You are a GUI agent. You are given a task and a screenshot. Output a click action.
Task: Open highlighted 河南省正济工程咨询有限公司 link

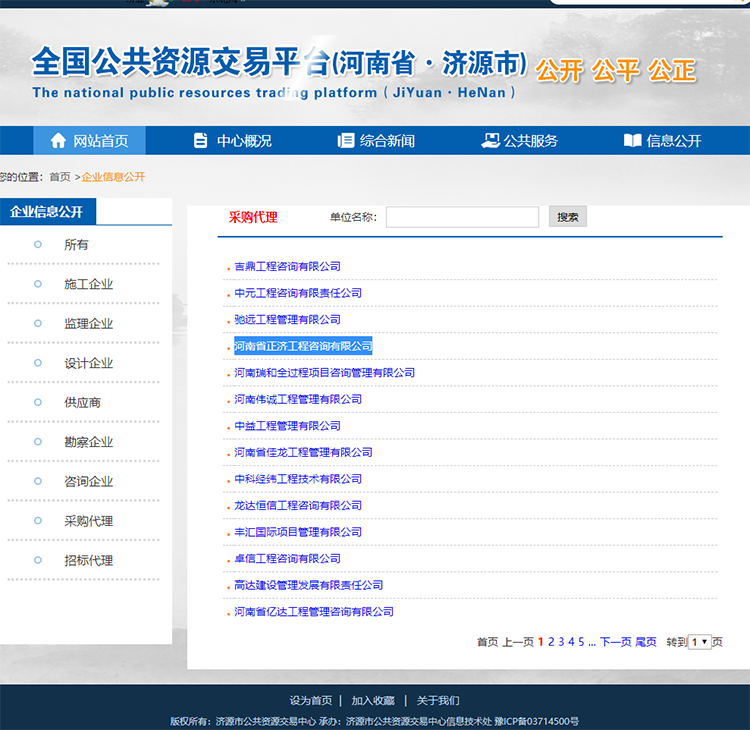tap(303, 346)
